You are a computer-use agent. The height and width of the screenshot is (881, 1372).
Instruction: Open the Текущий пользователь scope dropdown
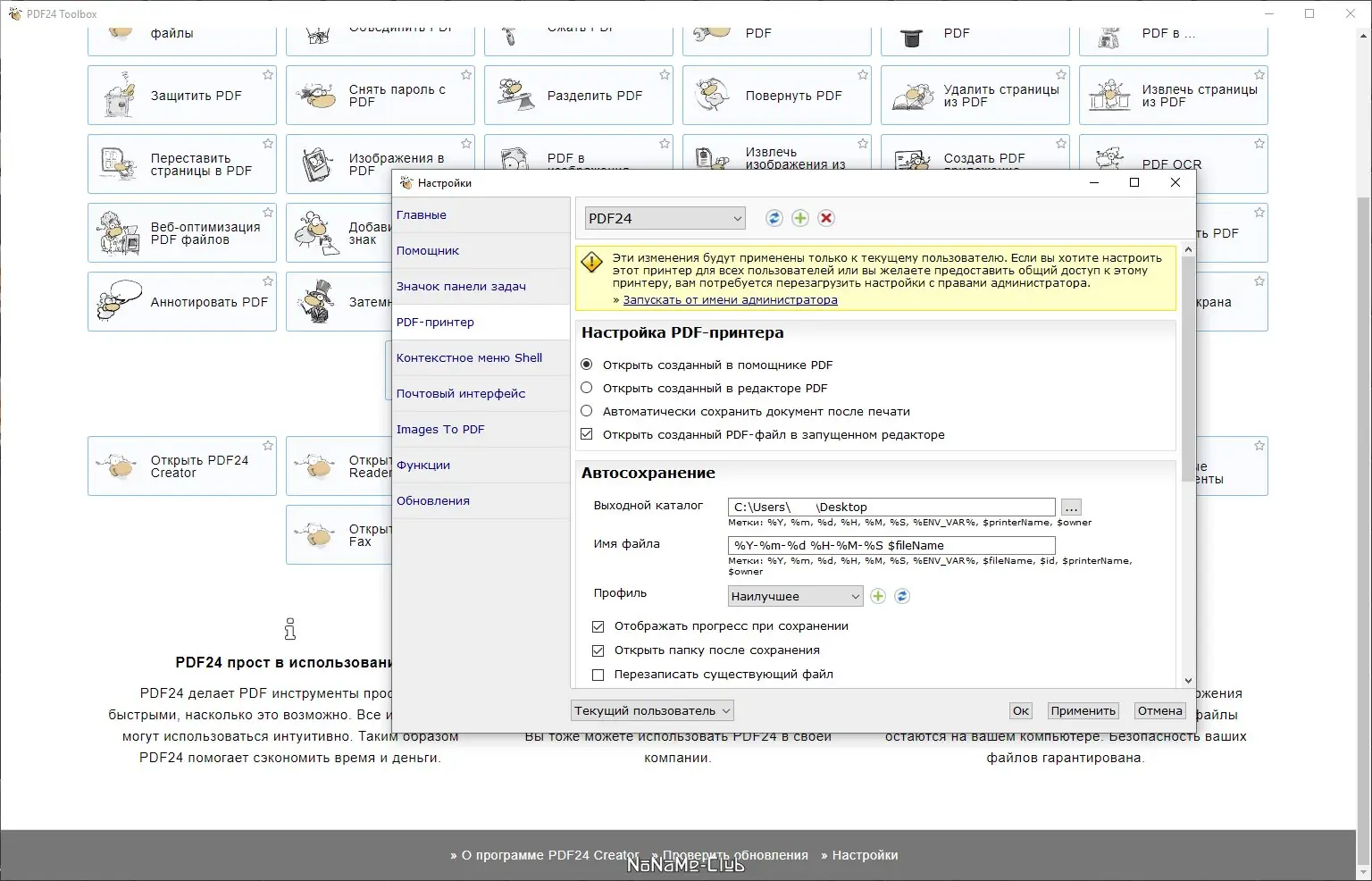coord(652,710)
